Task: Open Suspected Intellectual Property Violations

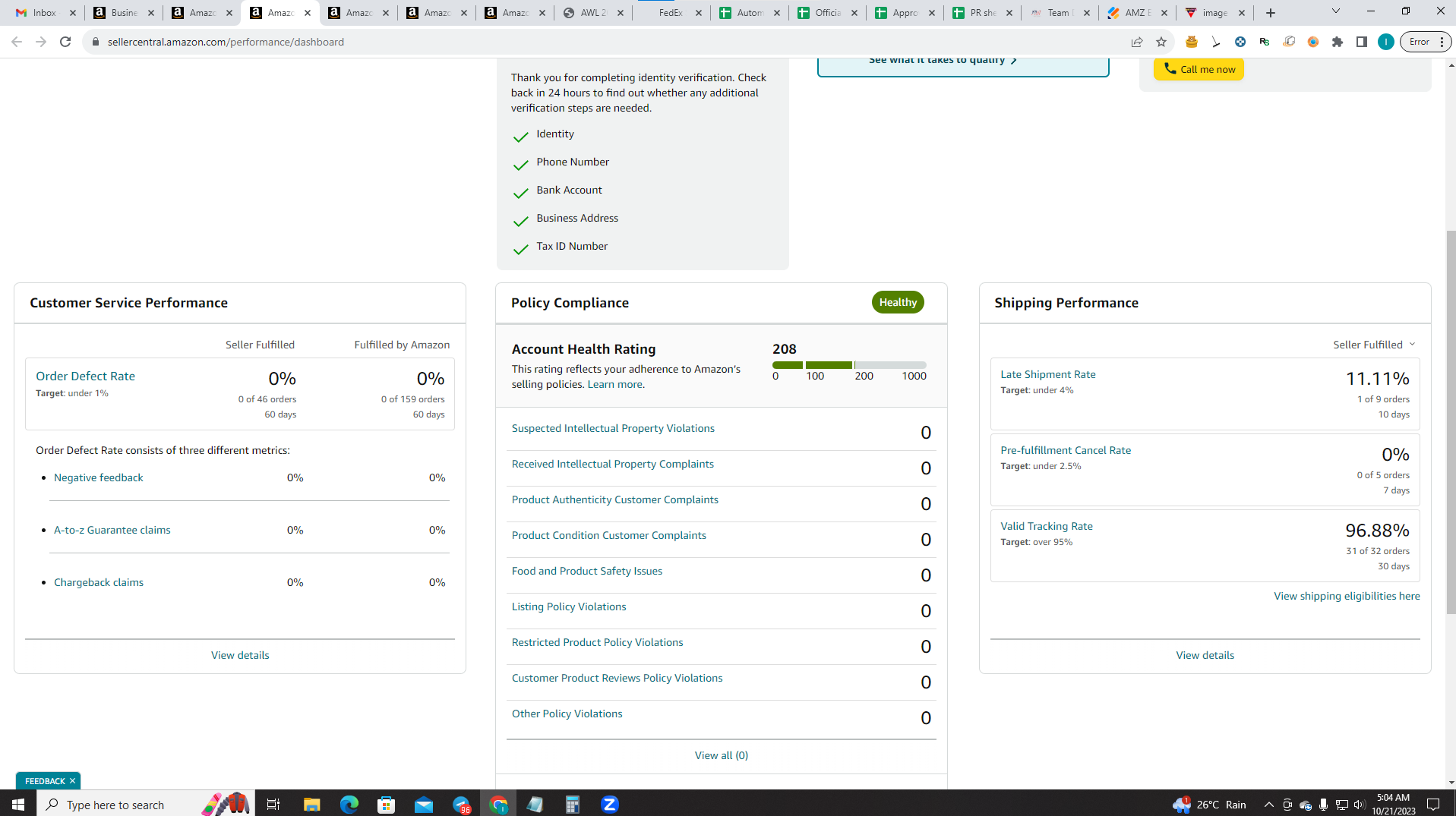Action: 613,429
